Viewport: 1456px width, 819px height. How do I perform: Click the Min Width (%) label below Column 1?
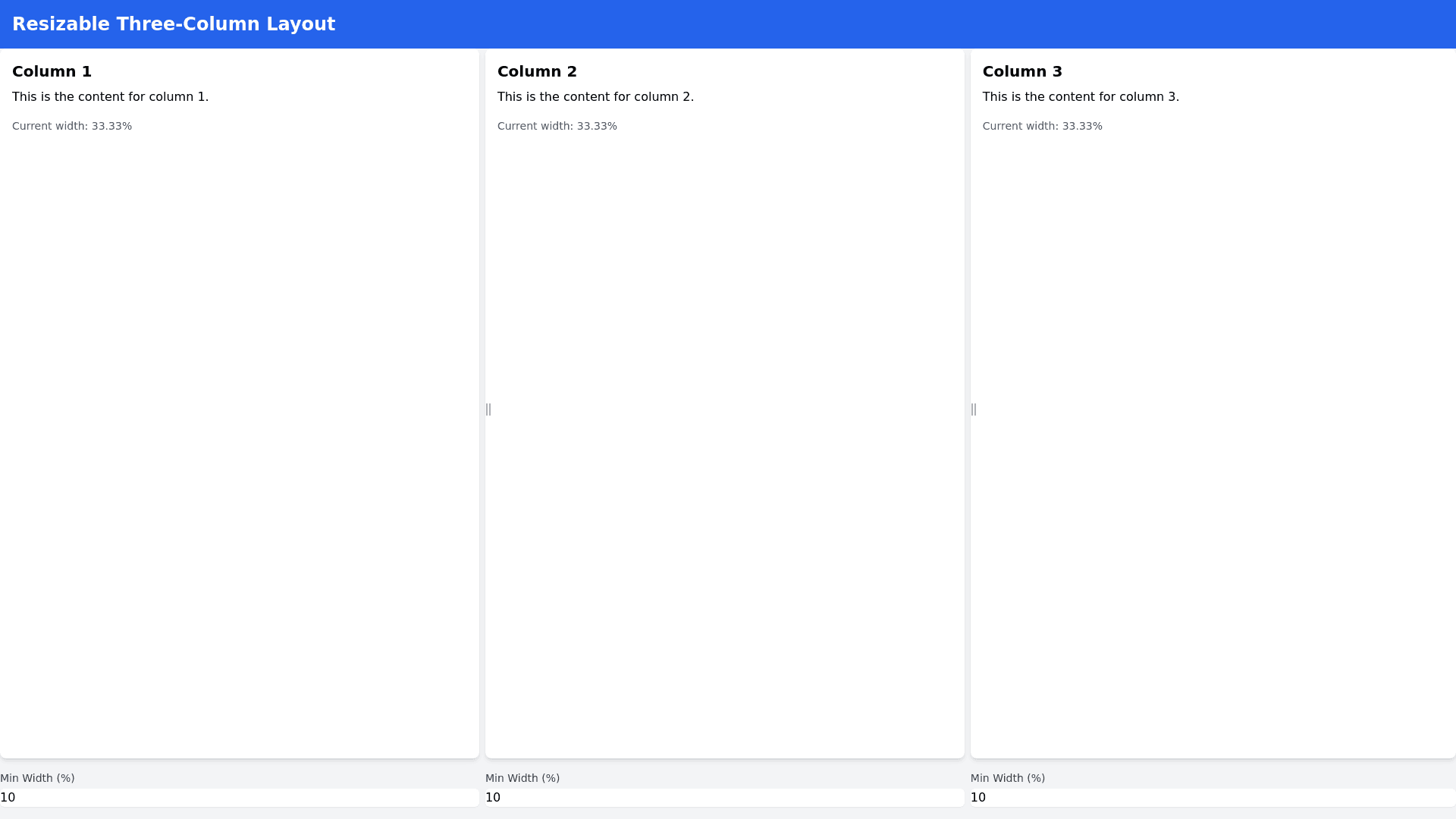tap(37, 778)
